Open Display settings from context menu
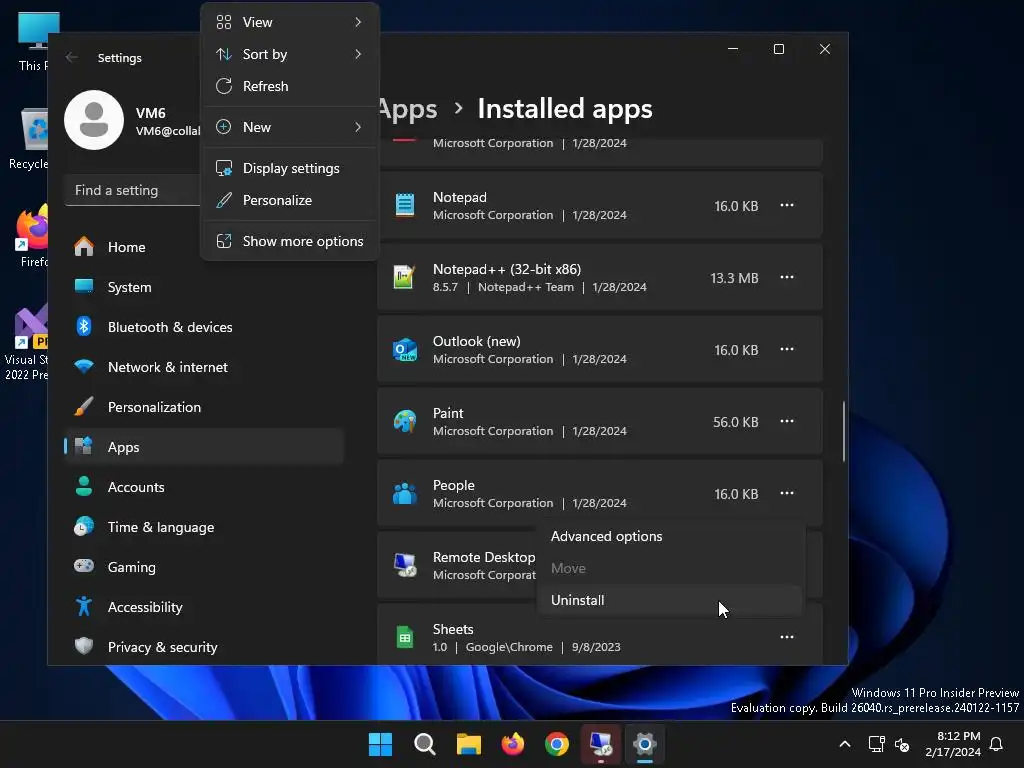Screen dimensions: 1024x768 point(289,168)
